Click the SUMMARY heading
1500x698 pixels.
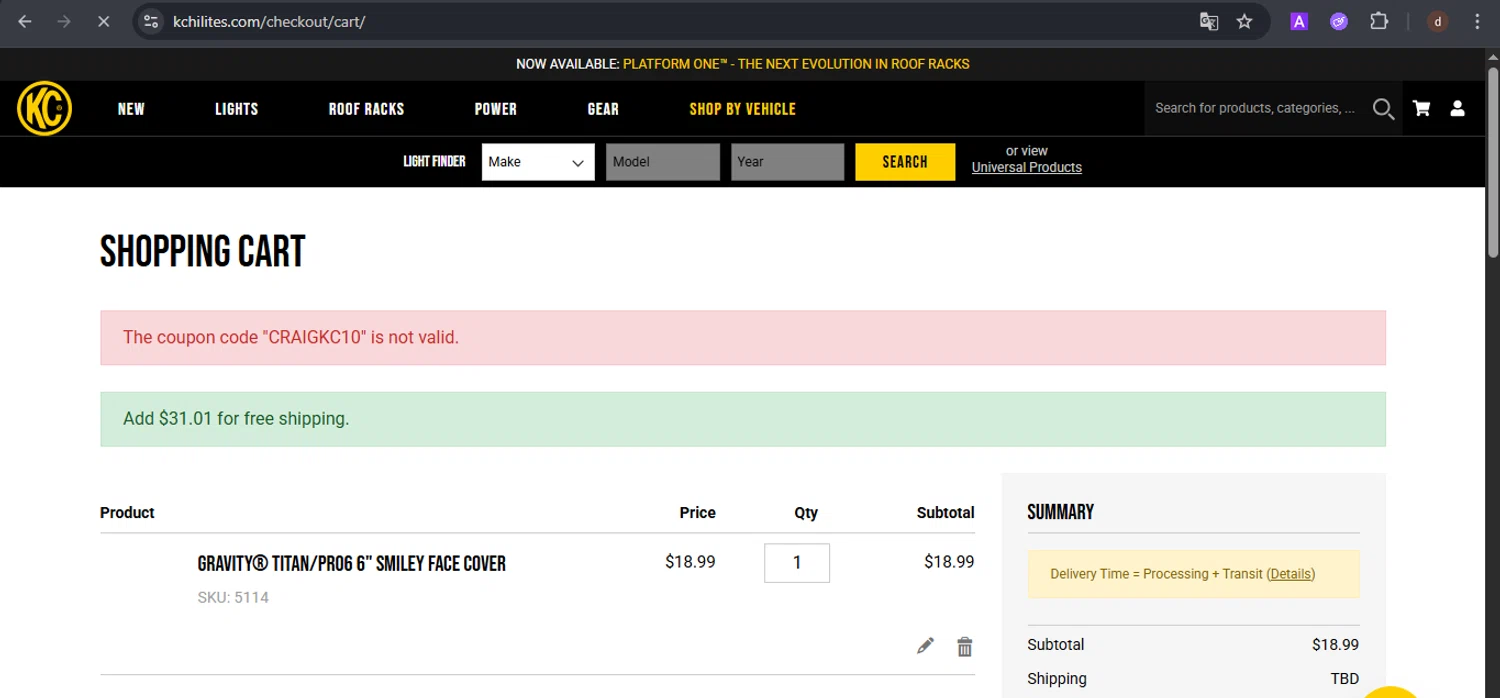1060,512
